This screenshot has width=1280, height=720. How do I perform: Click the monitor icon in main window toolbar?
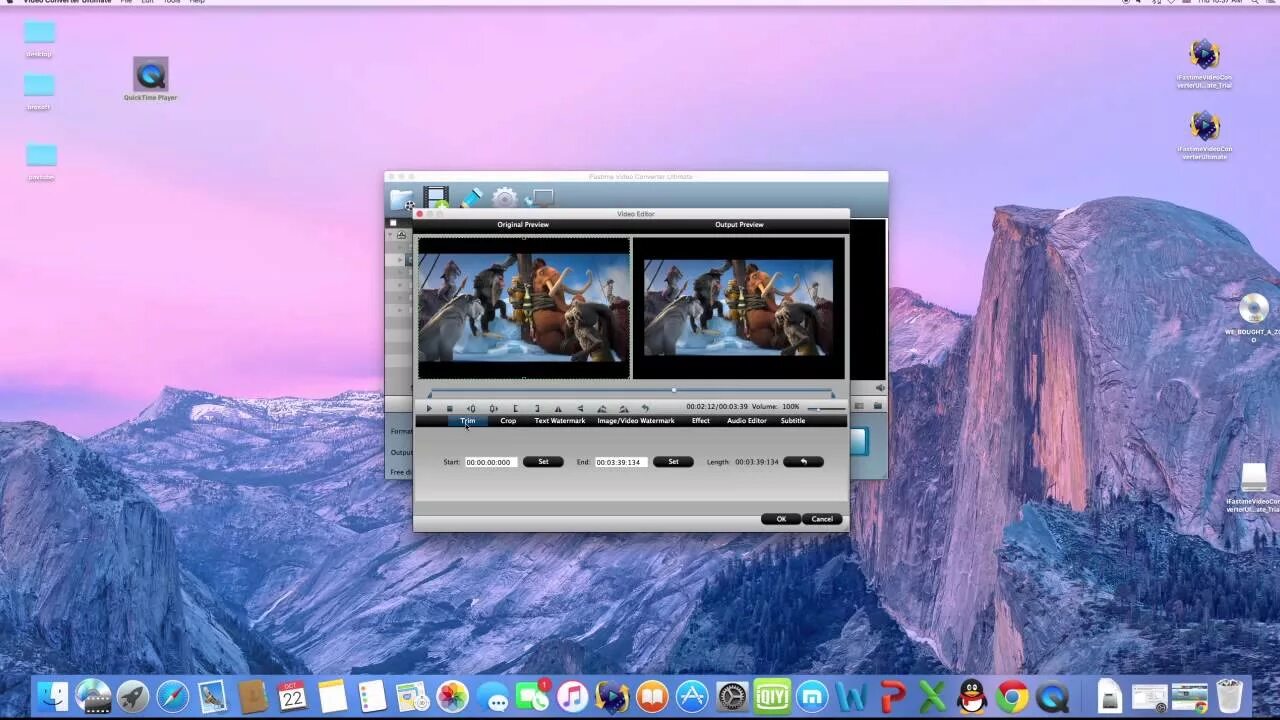(x=540, y=198)
